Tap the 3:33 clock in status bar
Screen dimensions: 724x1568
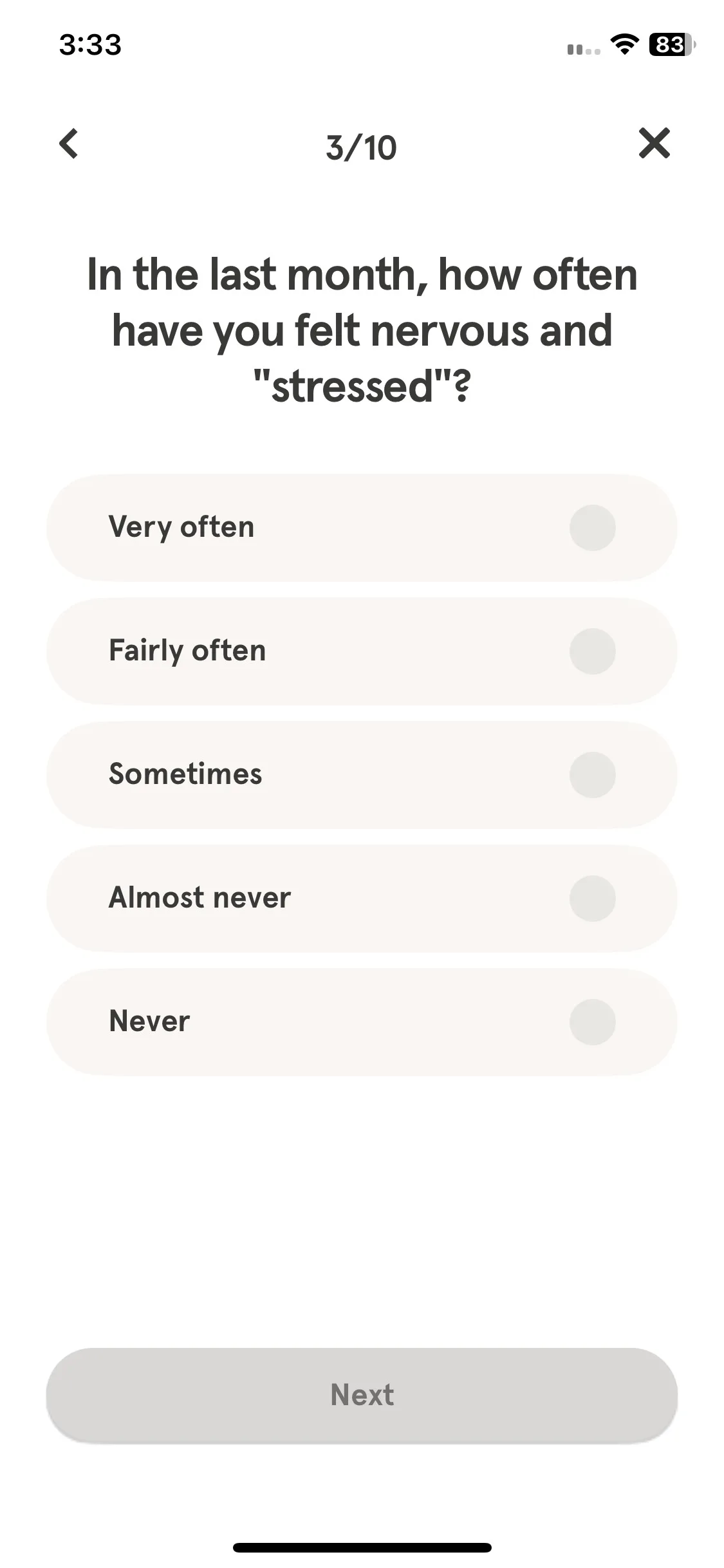[x=90, y=45]
